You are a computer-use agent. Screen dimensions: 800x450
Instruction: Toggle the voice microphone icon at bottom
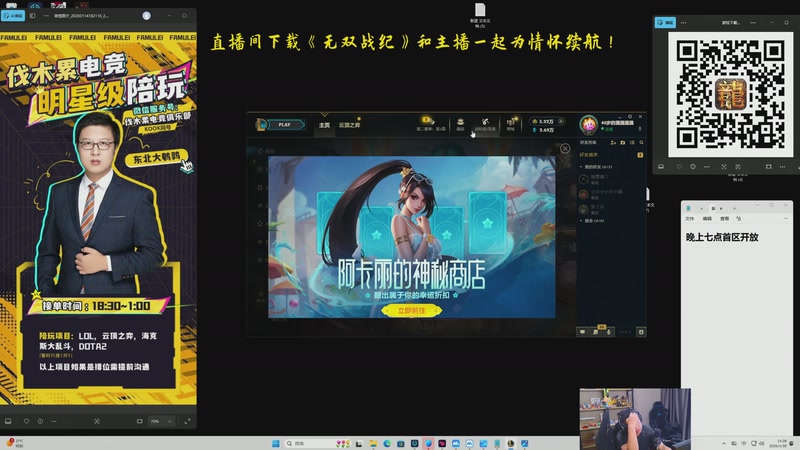coord(609,332)
